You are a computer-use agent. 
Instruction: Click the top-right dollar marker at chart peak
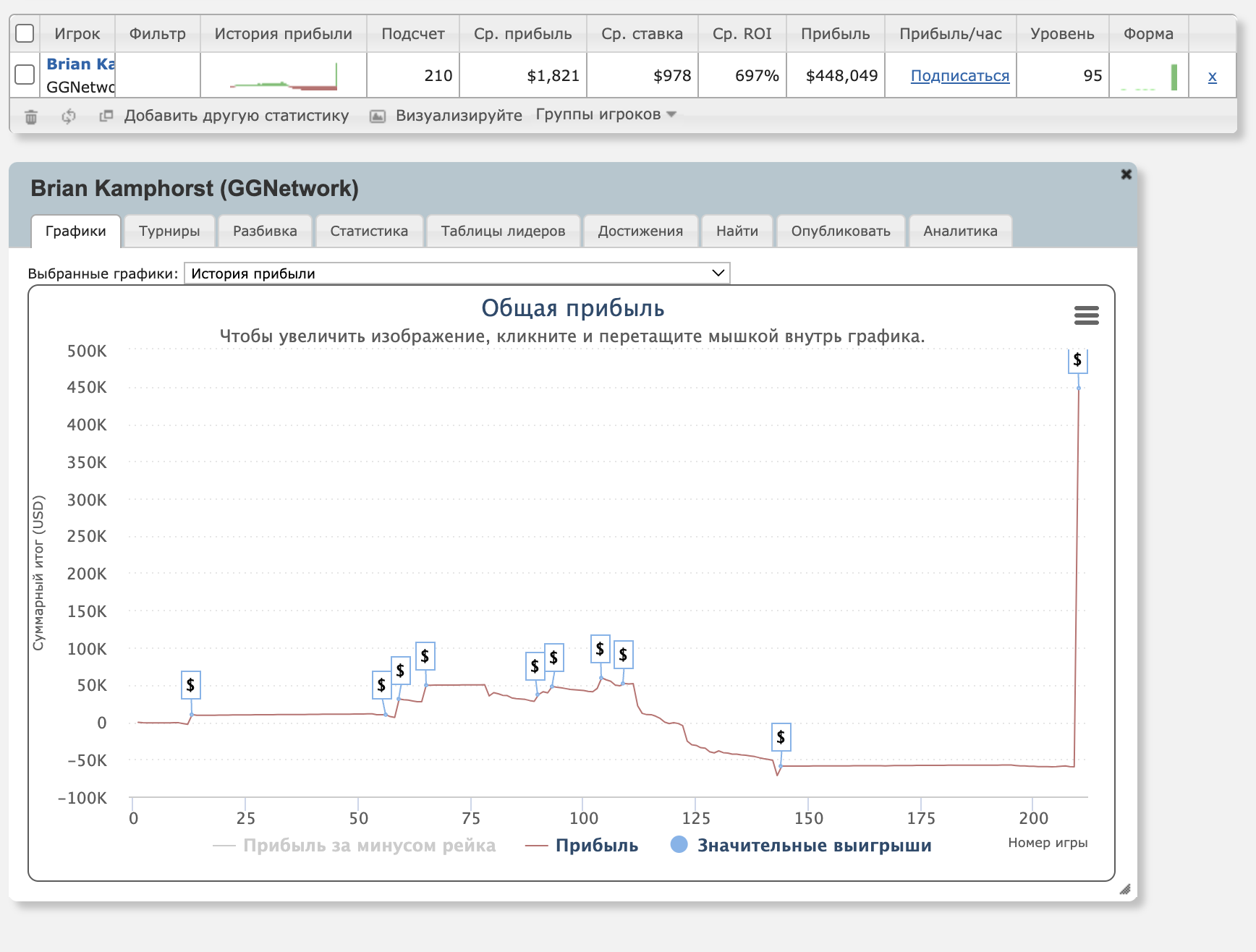[x=1077, y=360]
